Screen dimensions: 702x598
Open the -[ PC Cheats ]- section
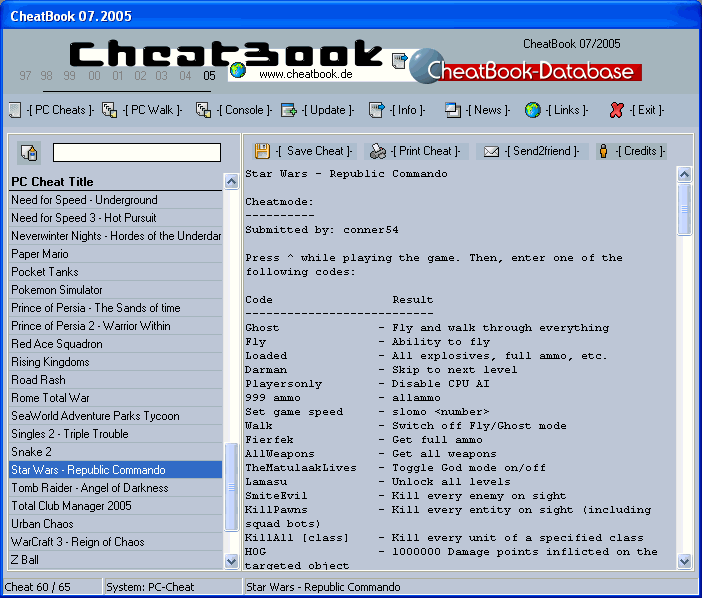60,110
